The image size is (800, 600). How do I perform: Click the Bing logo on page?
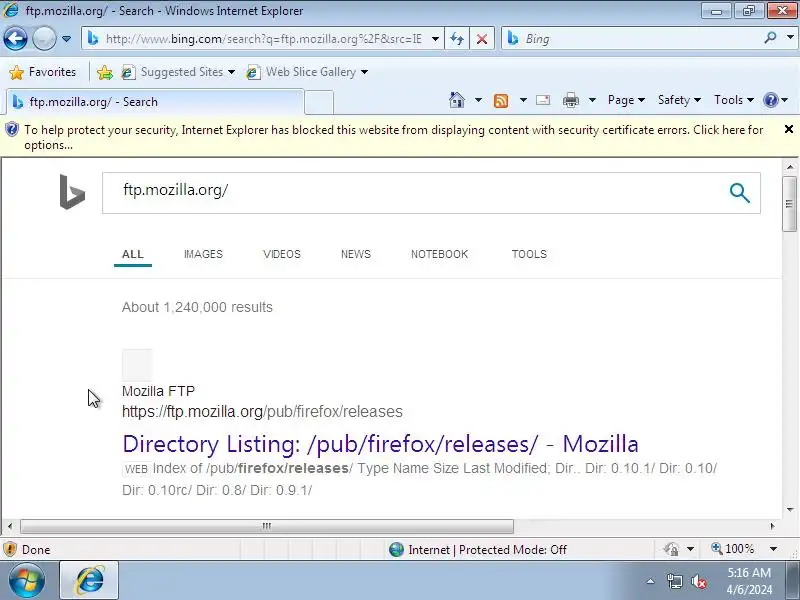coord(72,192)
